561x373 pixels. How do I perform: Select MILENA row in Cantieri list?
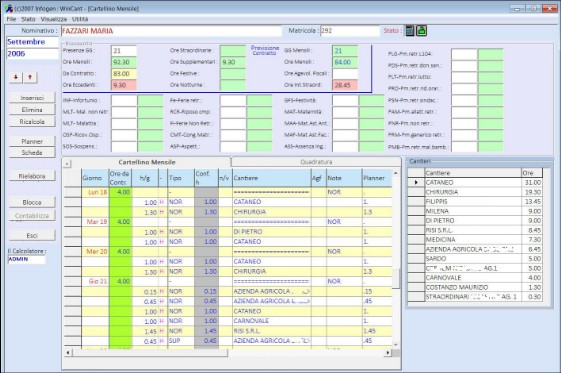475,211
